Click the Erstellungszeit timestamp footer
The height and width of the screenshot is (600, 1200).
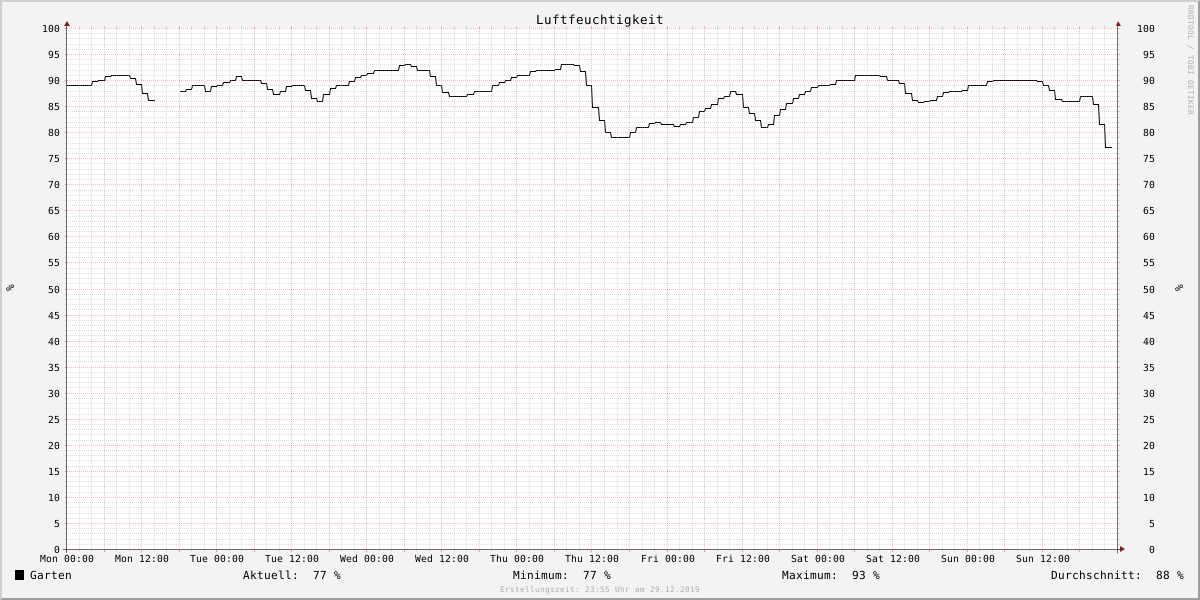point(600,590)
